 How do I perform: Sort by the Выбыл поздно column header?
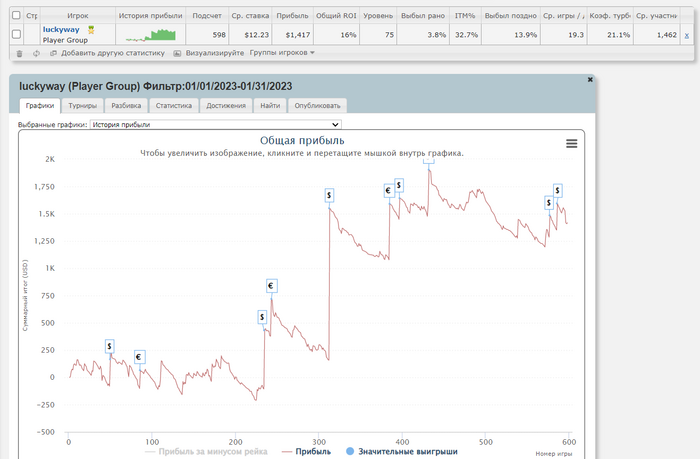(511, 16)
